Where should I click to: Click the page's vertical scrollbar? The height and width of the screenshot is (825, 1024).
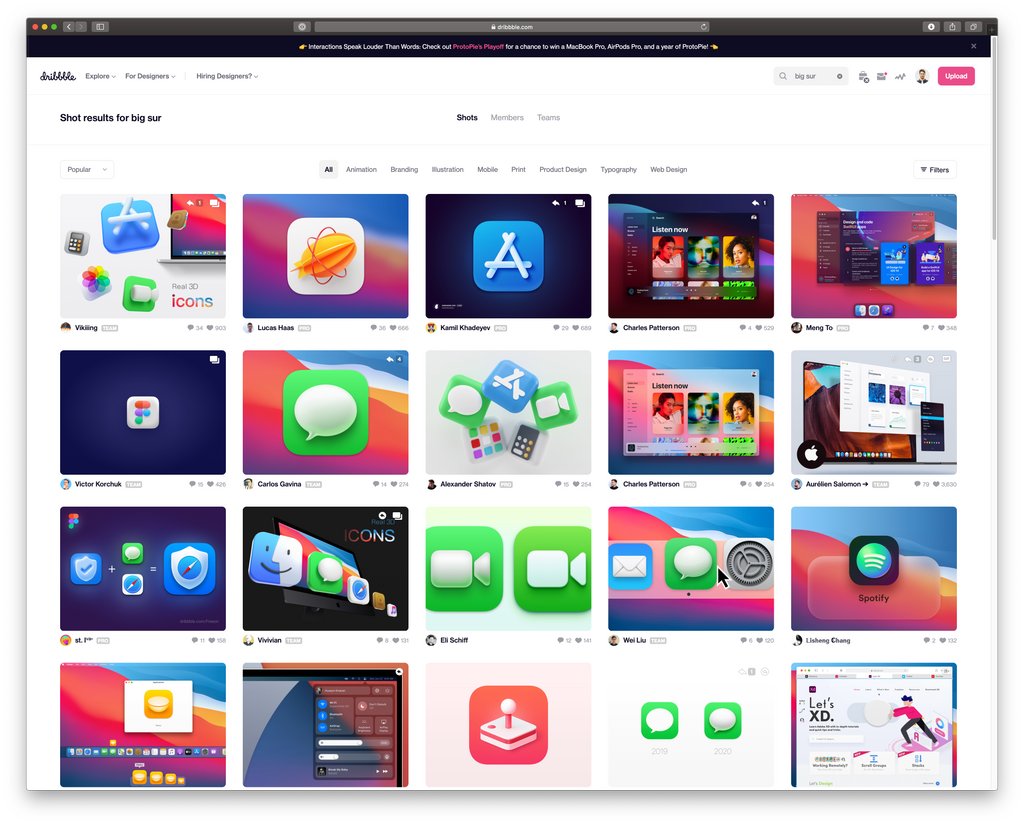click(x=994, y=140)
